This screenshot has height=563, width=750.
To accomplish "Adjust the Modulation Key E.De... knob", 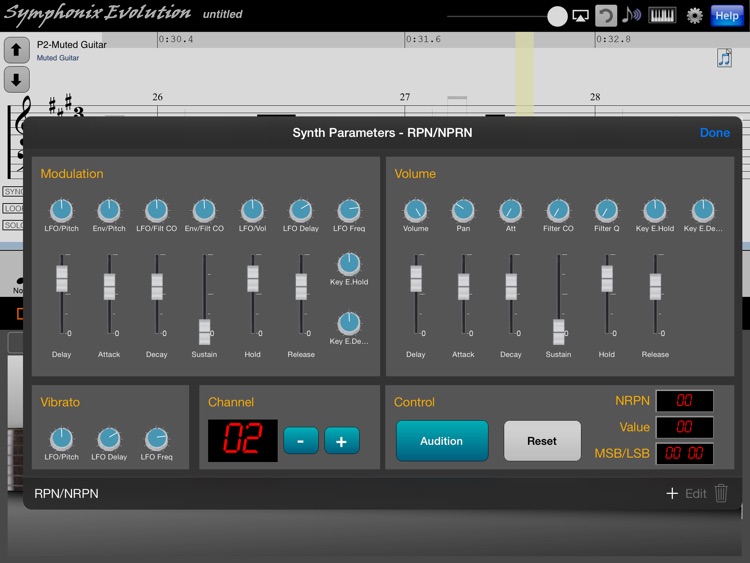I will (349, 323).
